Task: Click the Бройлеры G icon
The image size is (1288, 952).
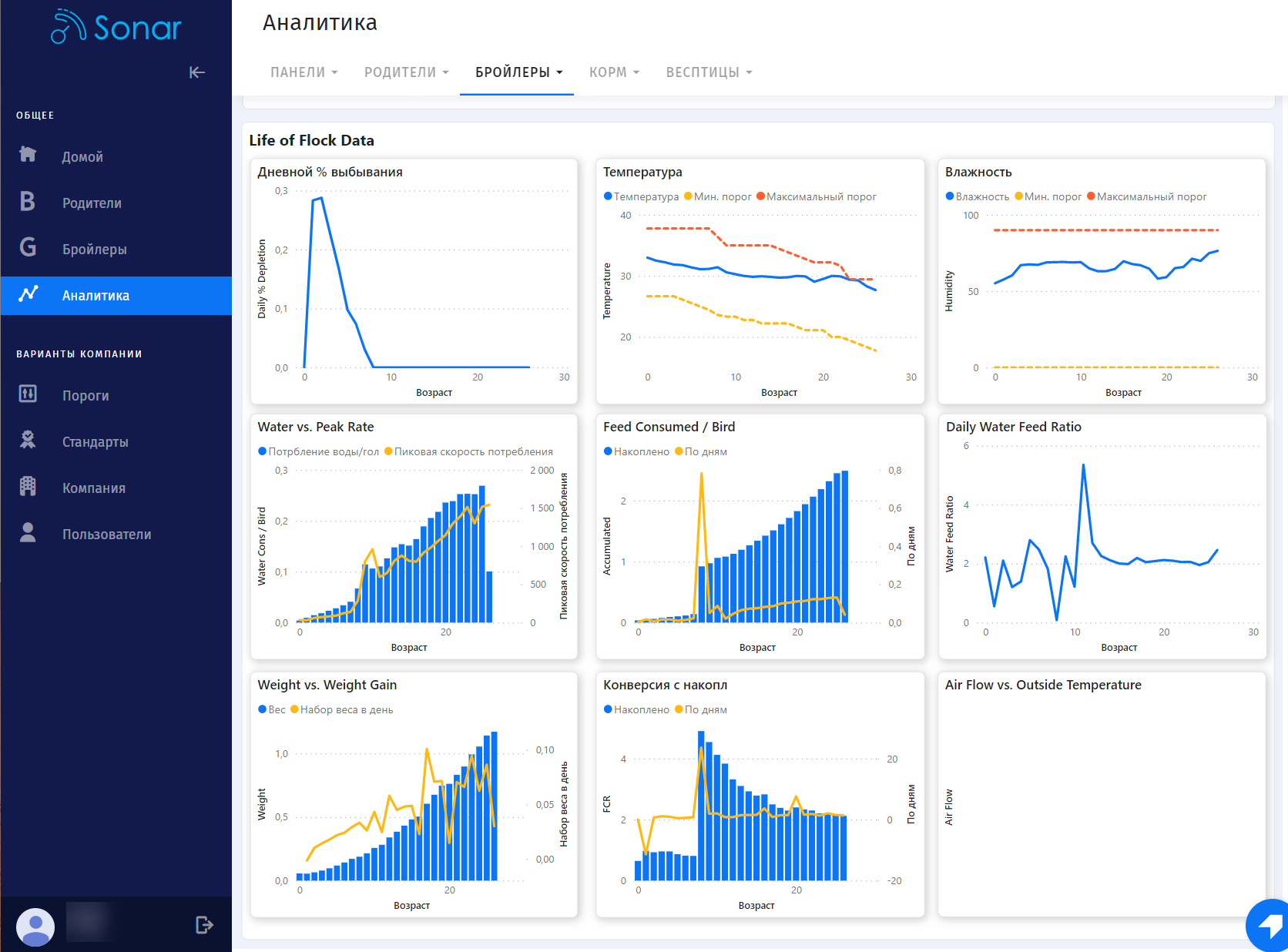Action: [x=28, y=247]
